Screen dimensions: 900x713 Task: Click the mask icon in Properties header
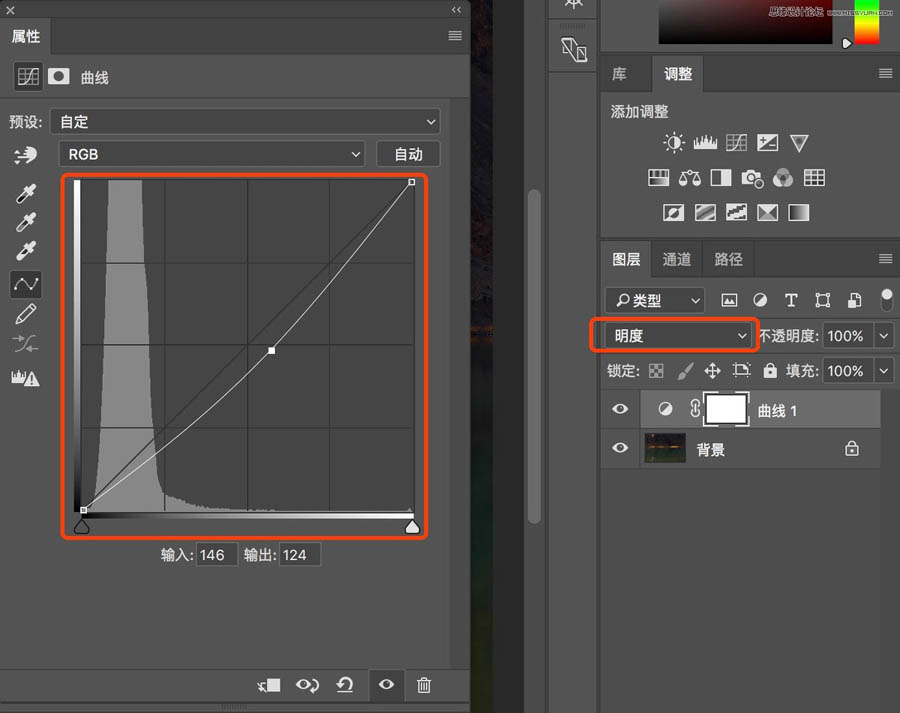pos(59,76)
